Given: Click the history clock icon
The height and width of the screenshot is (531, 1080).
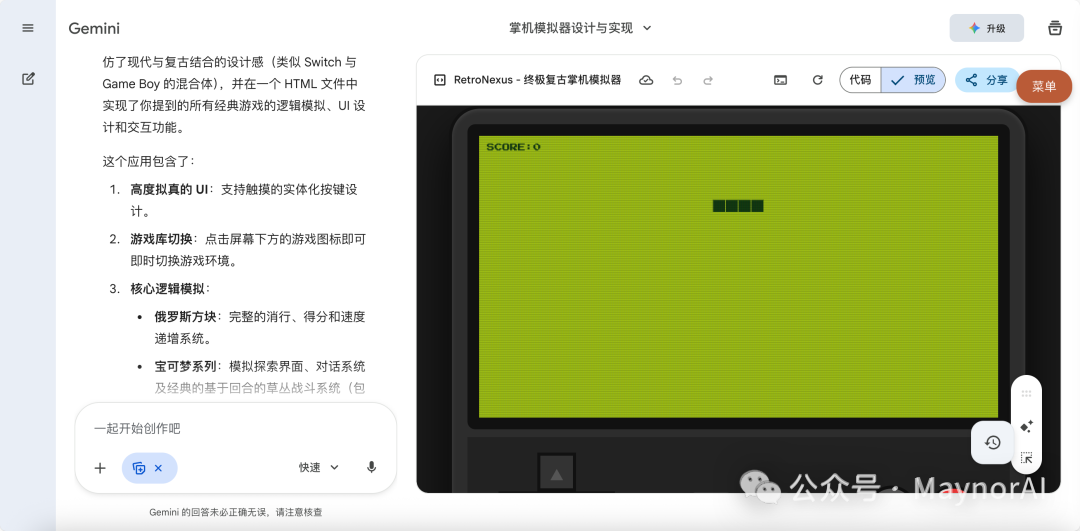Looking at the screenshot, I should coord(993,442).
